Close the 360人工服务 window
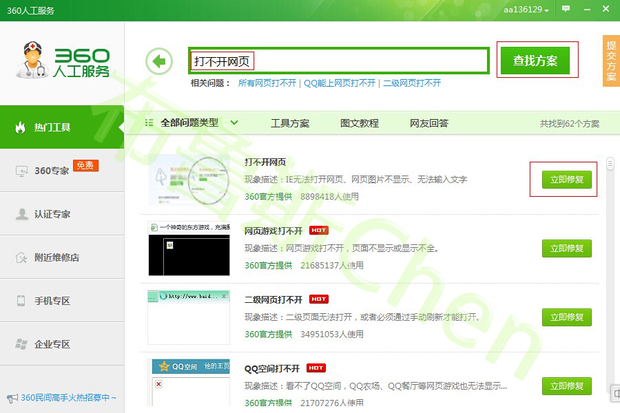Image resolution: width=620 pixels, height=413 pixels. point(606,9)
